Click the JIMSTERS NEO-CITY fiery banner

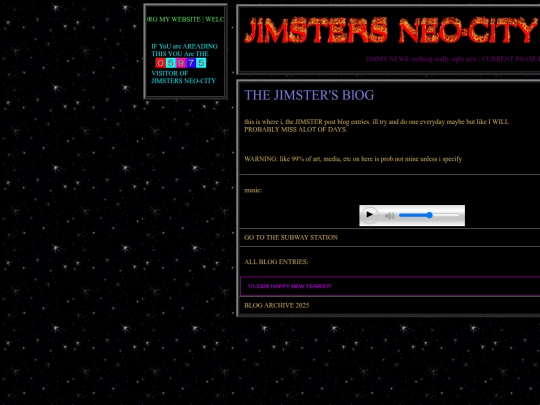click(x=392, y=30)
